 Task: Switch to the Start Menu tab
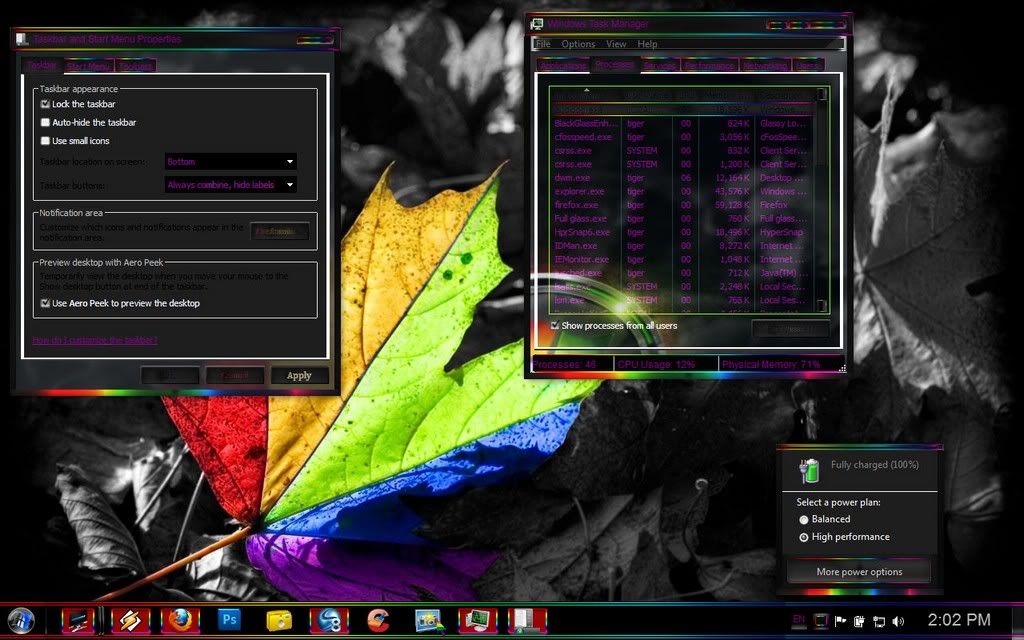pyautogui.click(x=88, y=66)
